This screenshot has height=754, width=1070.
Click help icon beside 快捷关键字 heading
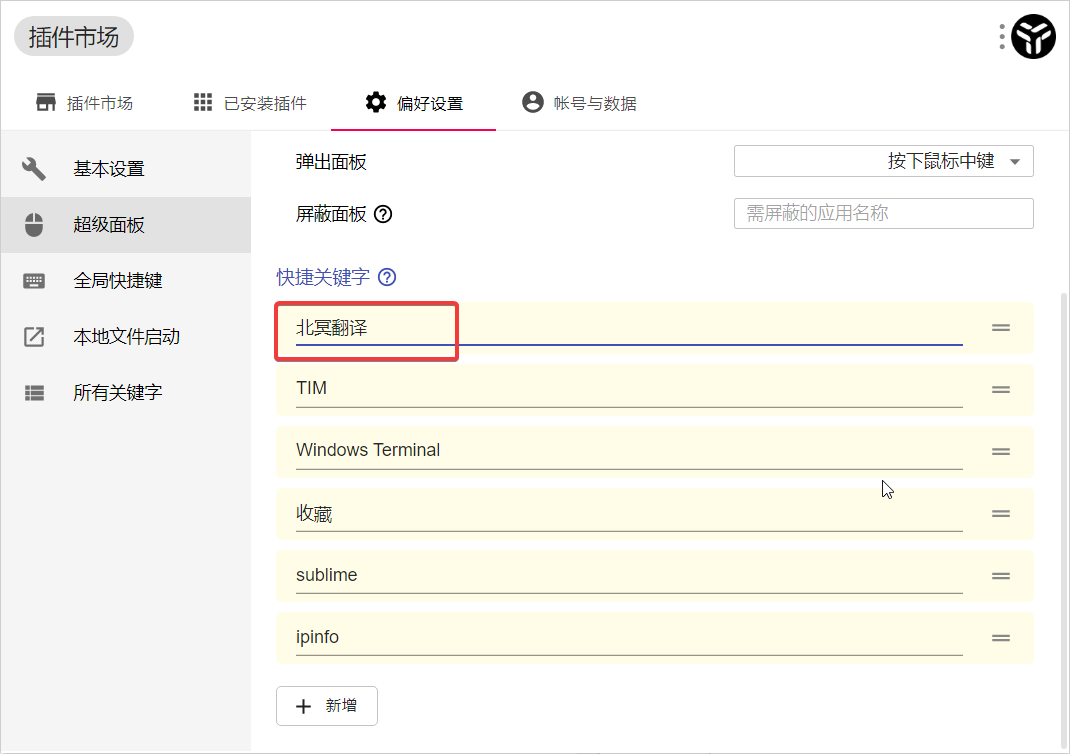pos(387,278)
